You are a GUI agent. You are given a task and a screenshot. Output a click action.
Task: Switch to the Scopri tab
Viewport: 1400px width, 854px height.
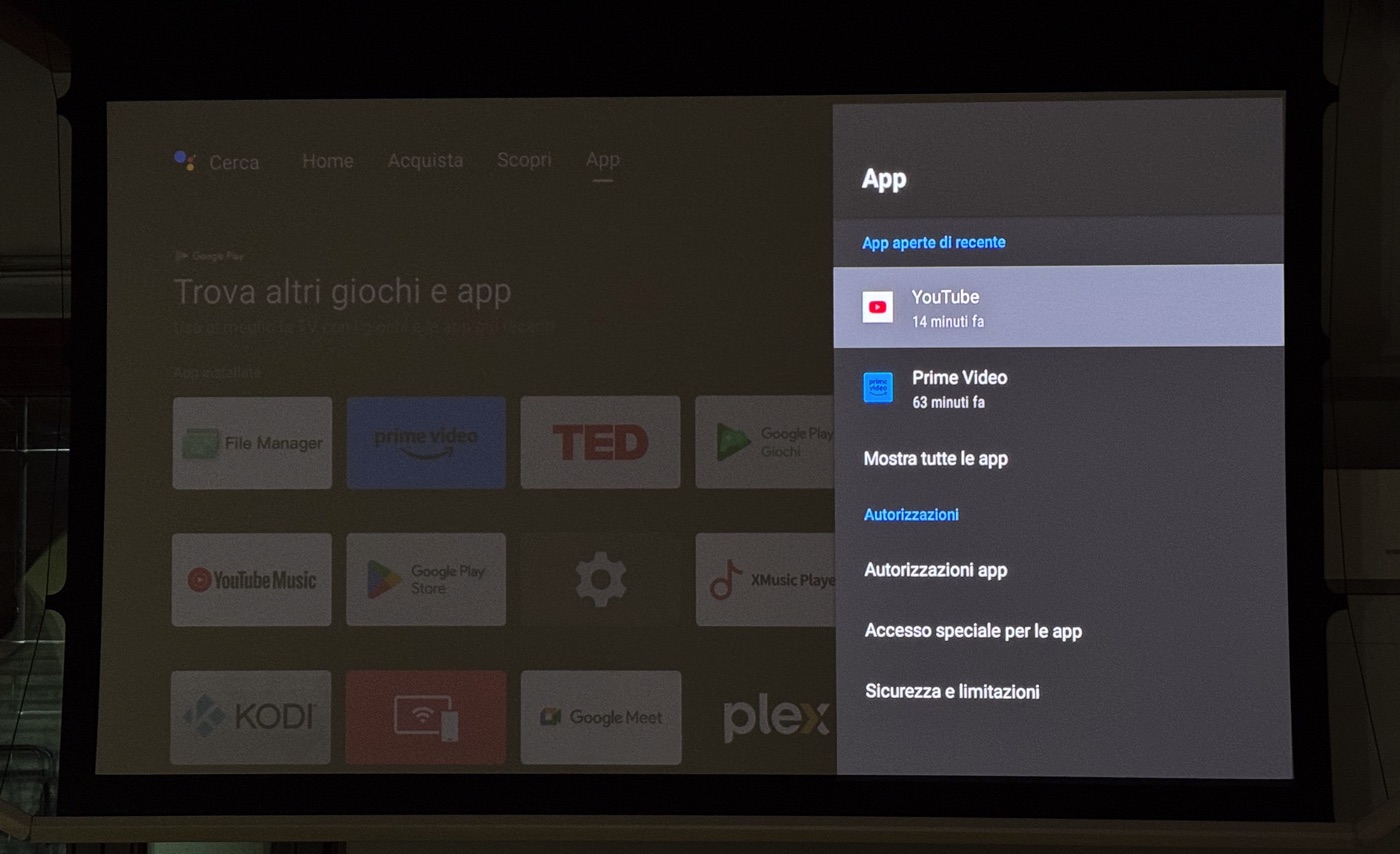coord(524,159)
